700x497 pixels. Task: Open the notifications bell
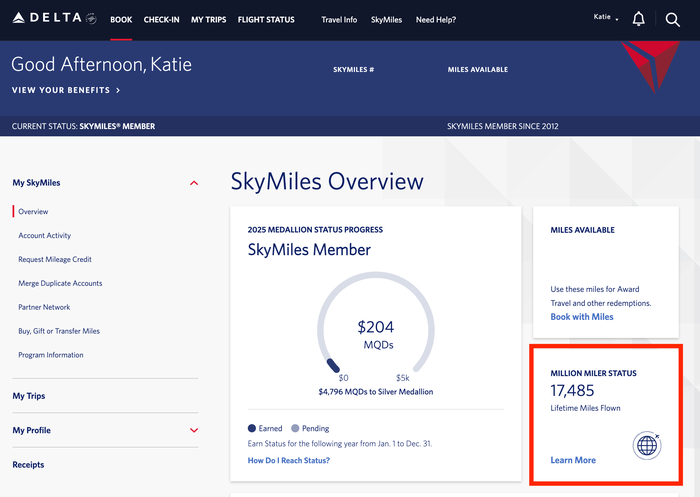click(x=638, y=19)
